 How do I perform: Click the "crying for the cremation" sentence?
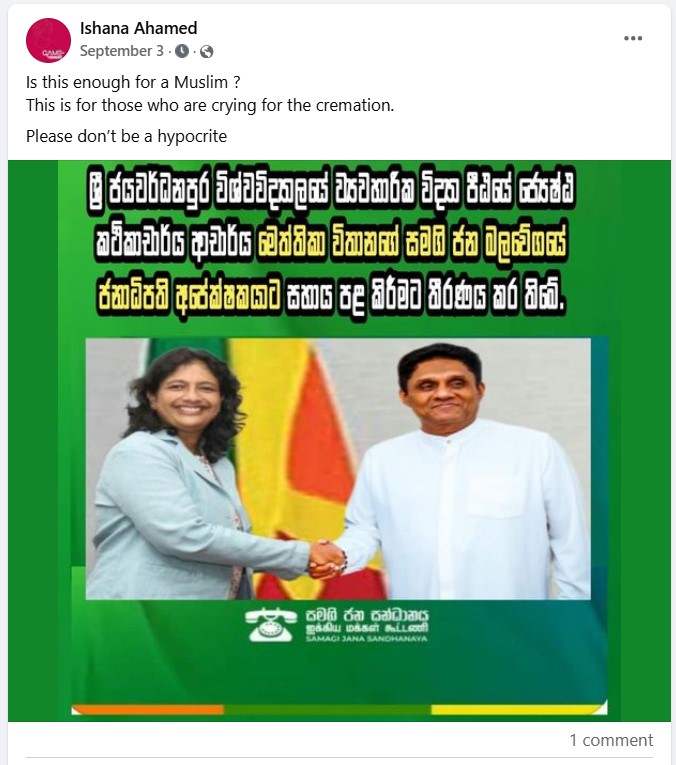[210, 105]
